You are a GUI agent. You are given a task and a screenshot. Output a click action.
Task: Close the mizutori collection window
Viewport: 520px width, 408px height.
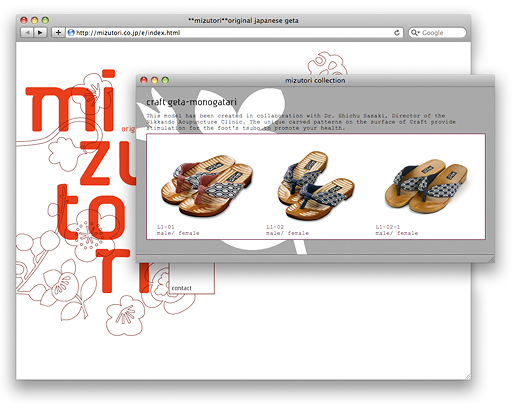(144, 80)
